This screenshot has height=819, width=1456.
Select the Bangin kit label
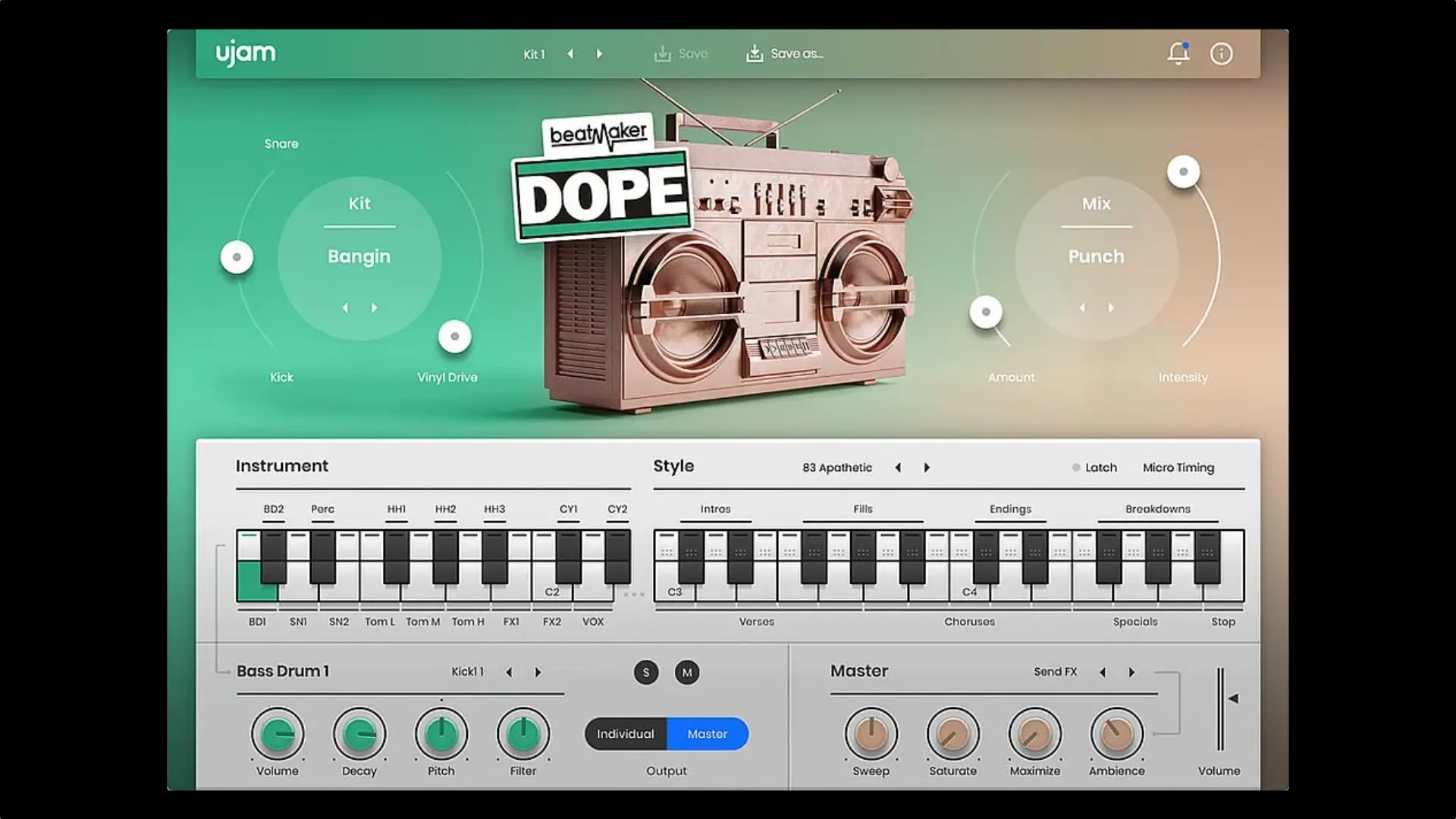click(359, 256)
